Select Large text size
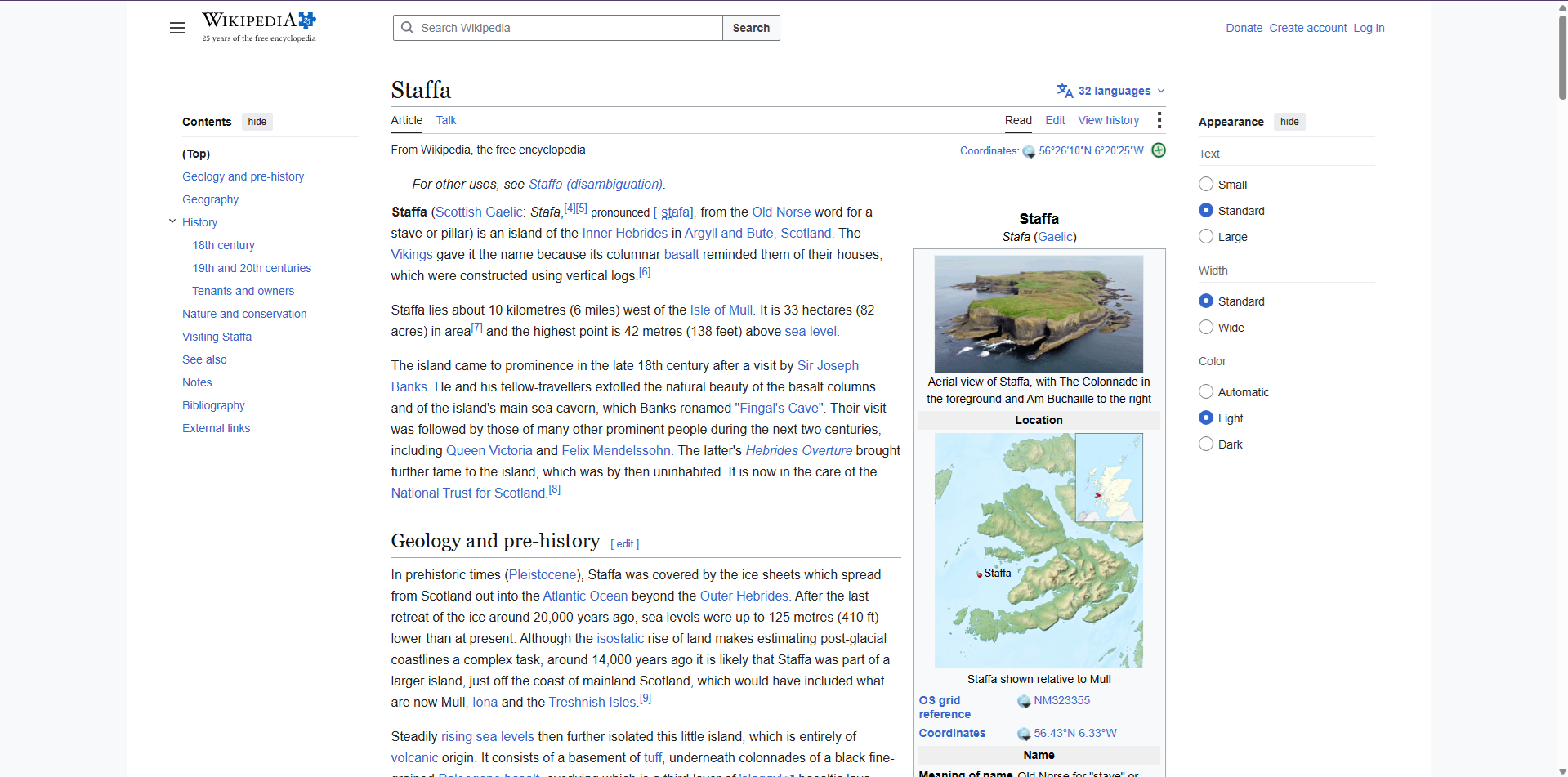Image resolution: width=1568 pixels, height=777 pixels. pos(1206,237)
